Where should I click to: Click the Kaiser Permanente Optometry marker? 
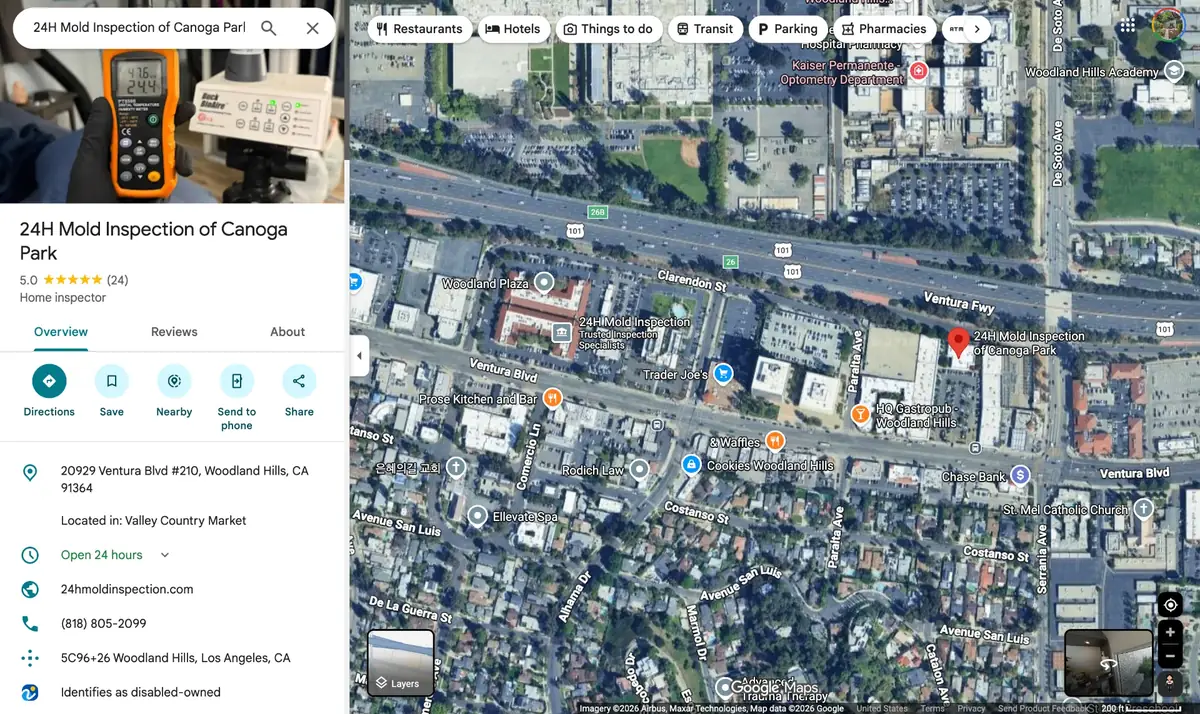pos(918,71)
